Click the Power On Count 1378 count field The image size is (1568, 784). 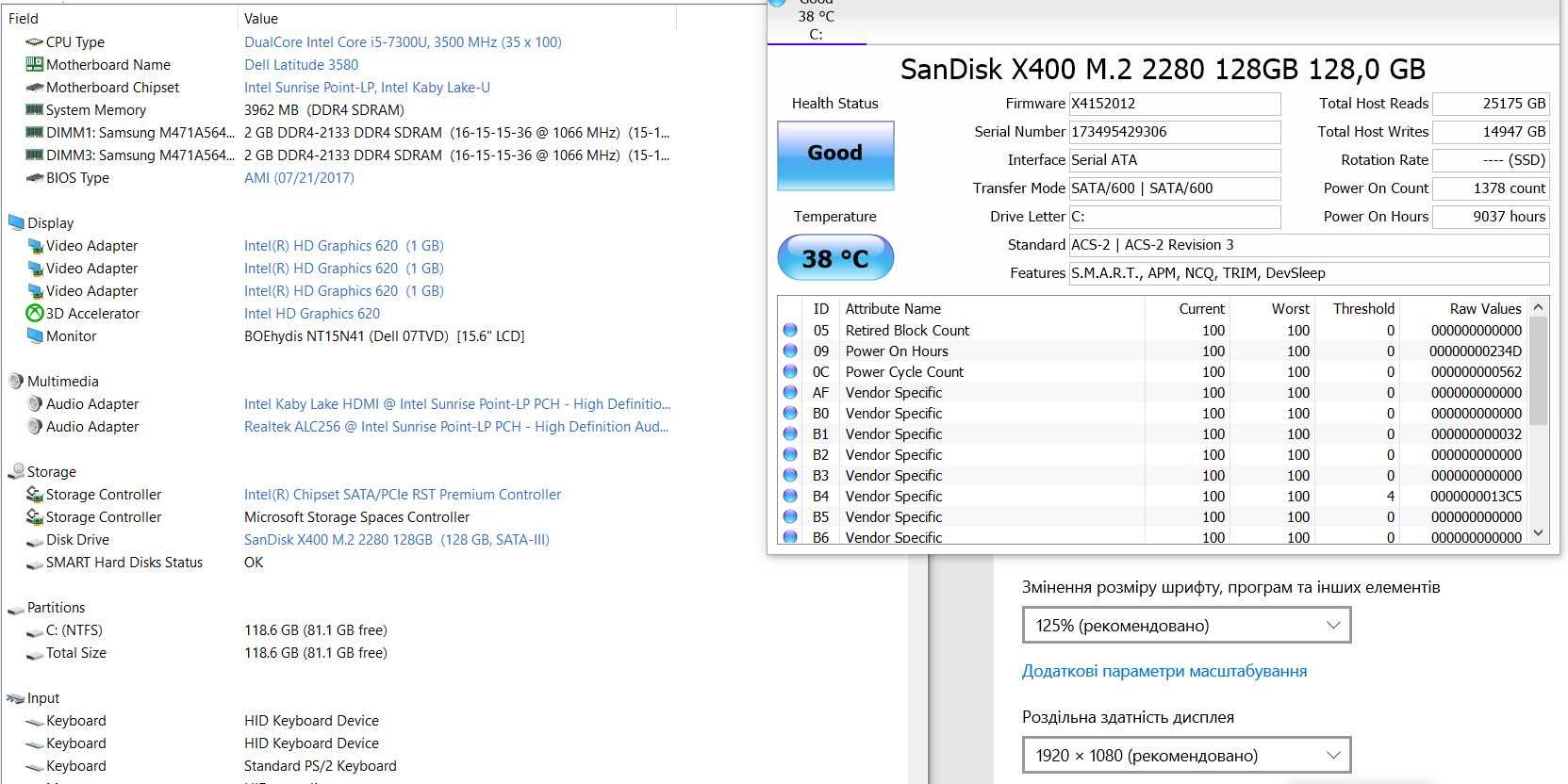(1491, 188)
